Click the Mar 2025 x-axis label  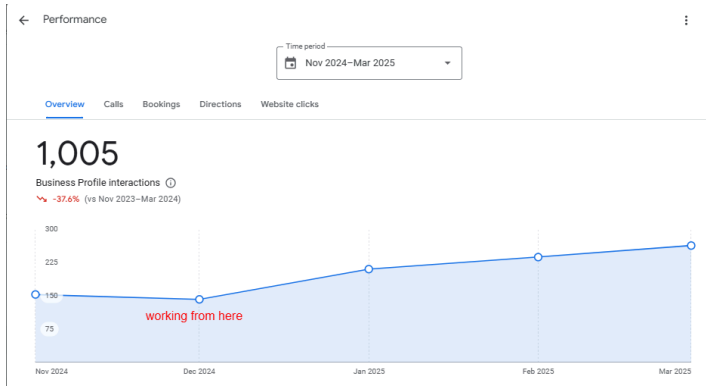click(x=674, y=371)
